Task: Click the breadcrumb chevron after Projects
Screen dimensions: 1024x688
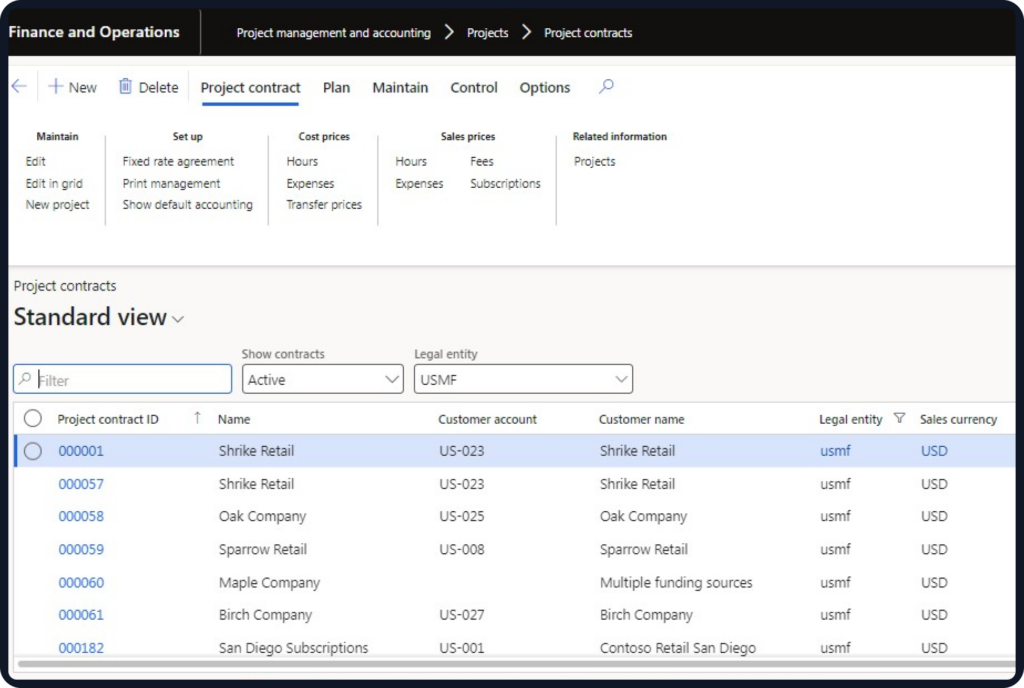Action: [x=526, y=32]
